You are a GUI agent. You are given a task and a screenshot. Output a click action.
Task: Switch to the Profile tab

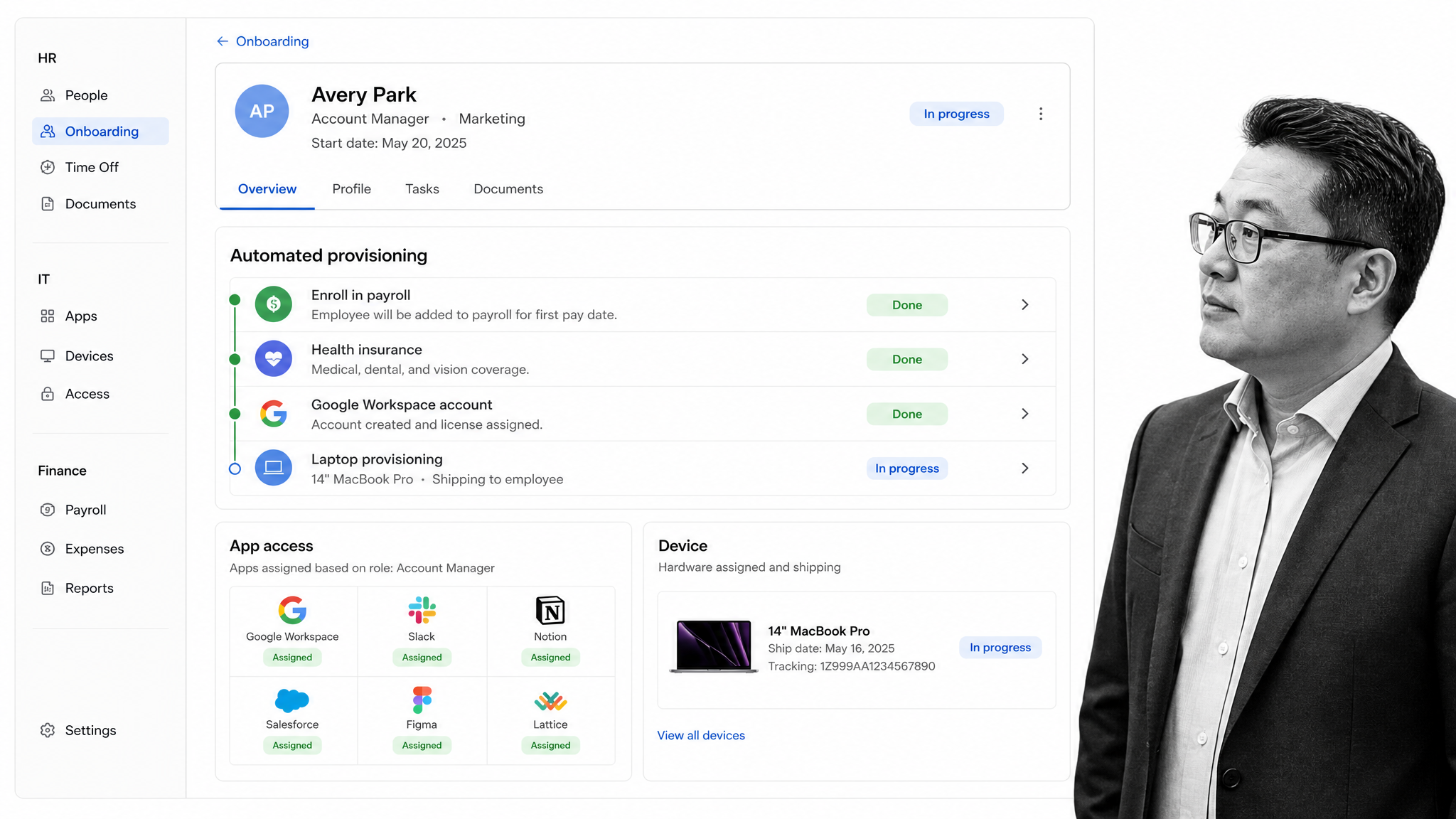tap(351, 189)
